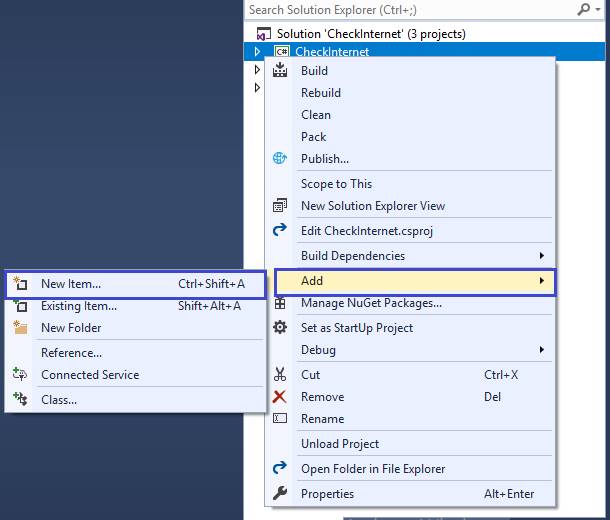Click the Set as StartUp Project gear icon
The height and width of the screenshot is (520, 610).
(x=280, y=327)
